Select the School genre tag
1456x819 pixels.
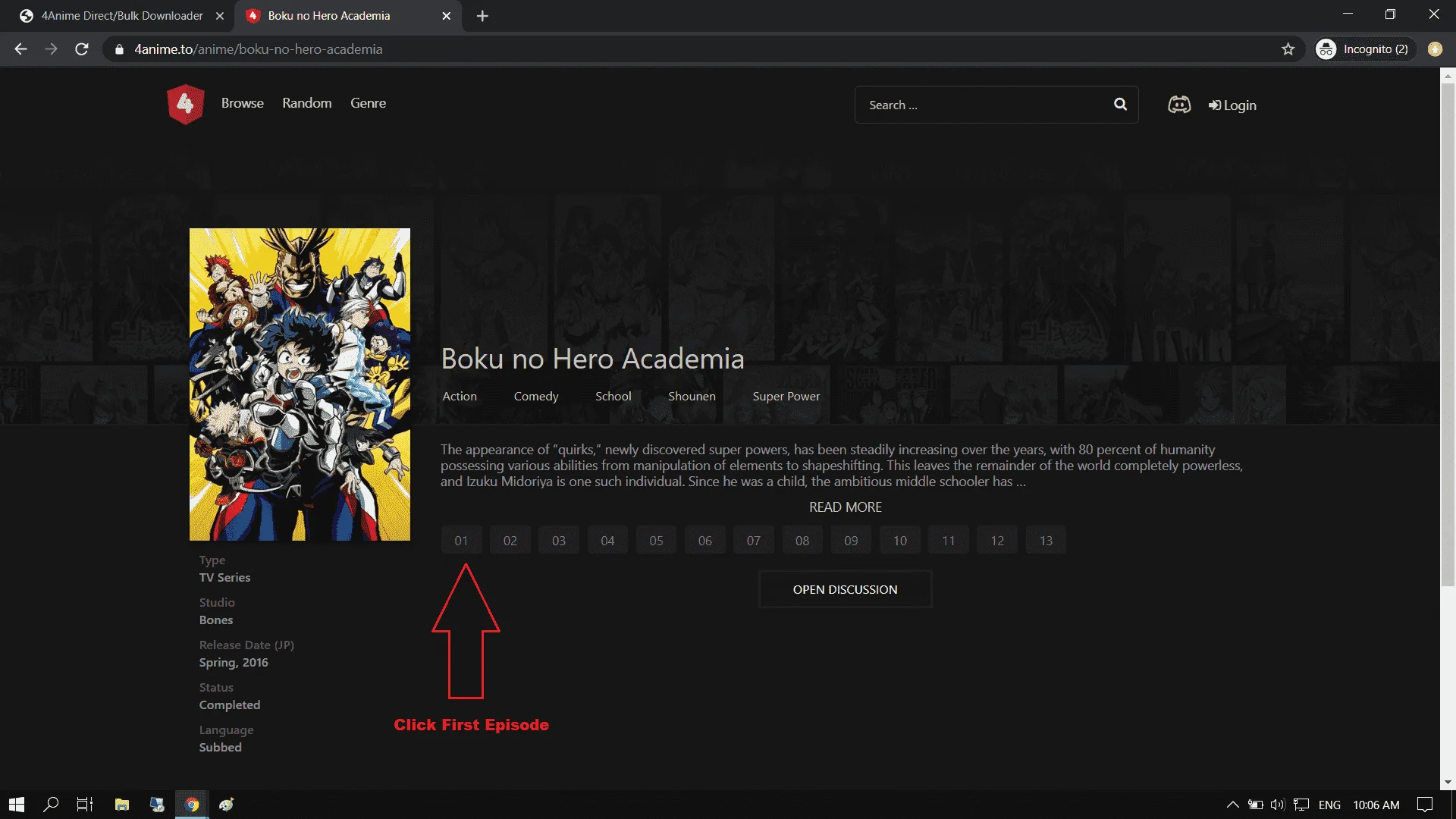(x=613, y=397)
